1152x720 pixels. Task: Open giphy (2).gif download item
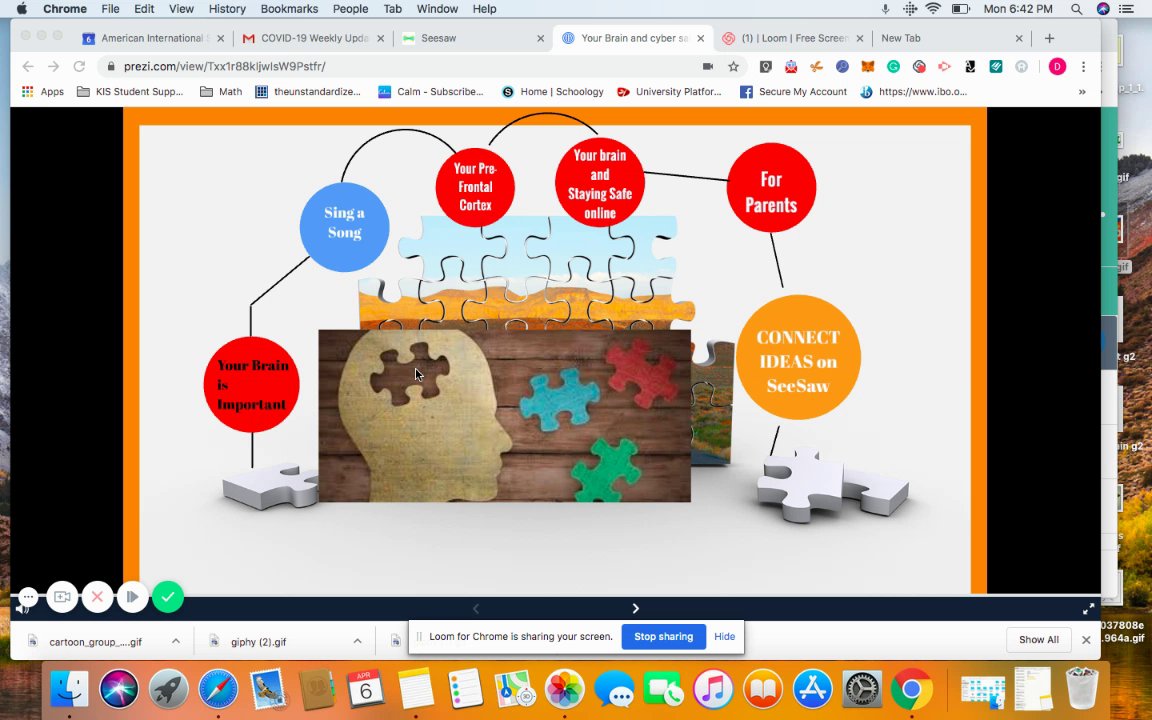(x=250, y=641)
